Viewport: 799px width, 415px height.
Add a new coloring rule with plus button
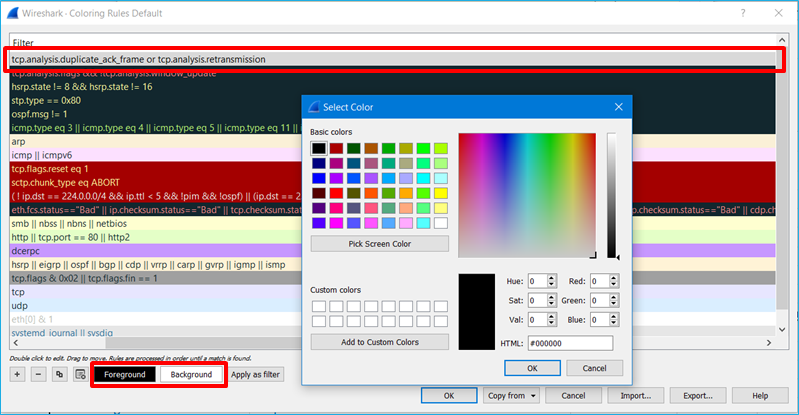pos(17,374)
